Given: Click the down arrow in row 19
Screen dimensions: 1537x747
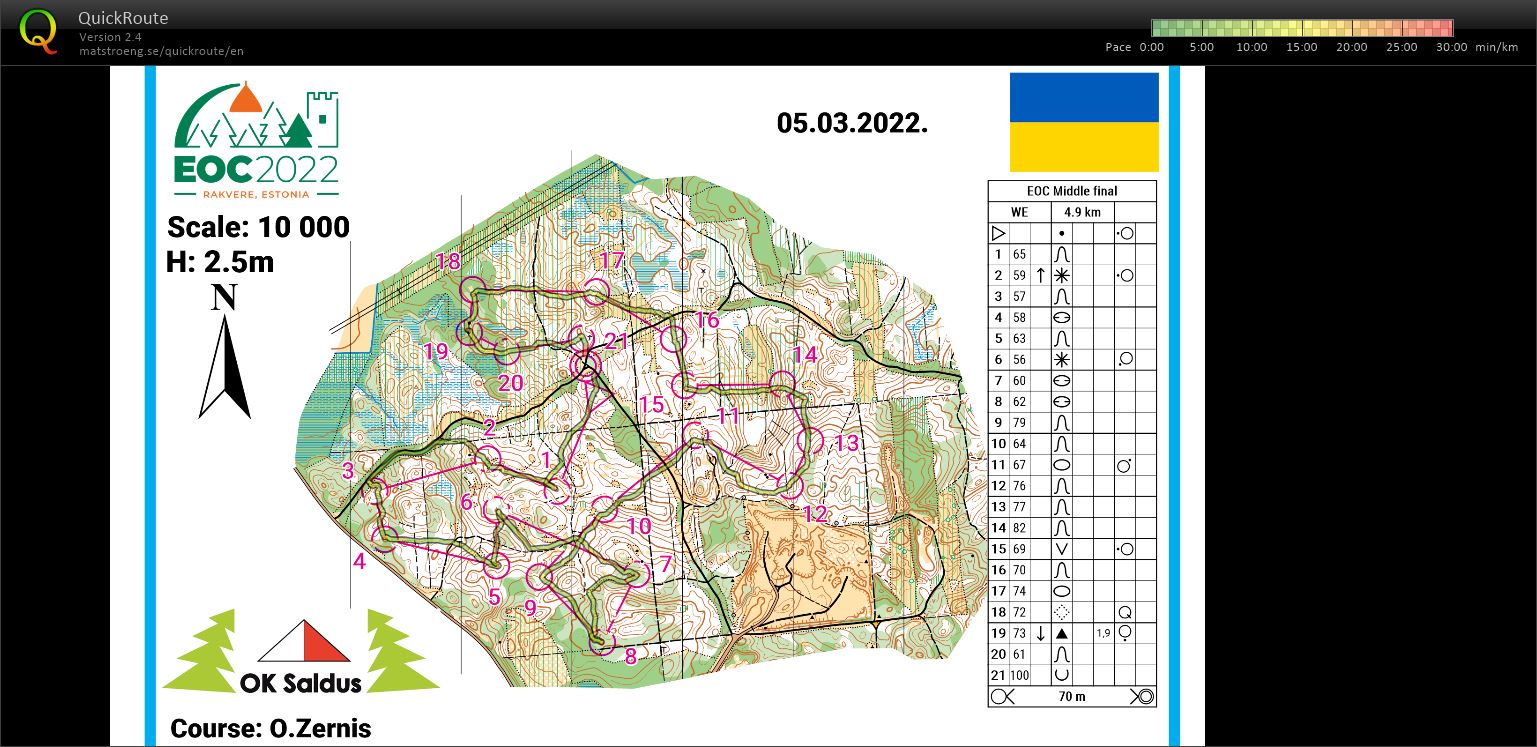Looking at the screenshot, I should pos(1040,633).
